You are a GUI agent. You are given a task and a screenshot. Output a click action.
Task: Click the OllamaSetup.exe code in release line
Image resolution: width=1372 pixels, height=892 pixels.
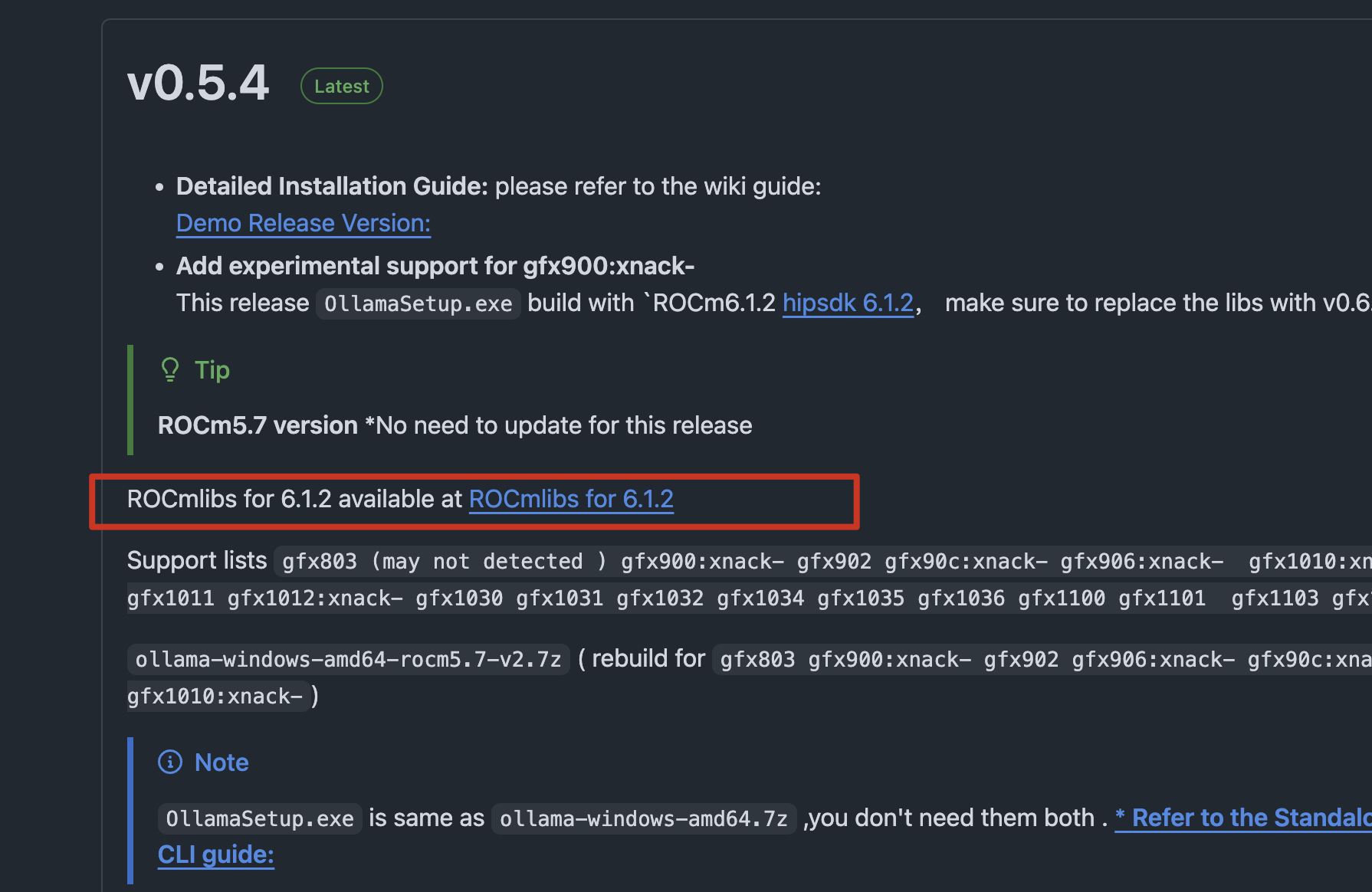[x=418, y=303]
